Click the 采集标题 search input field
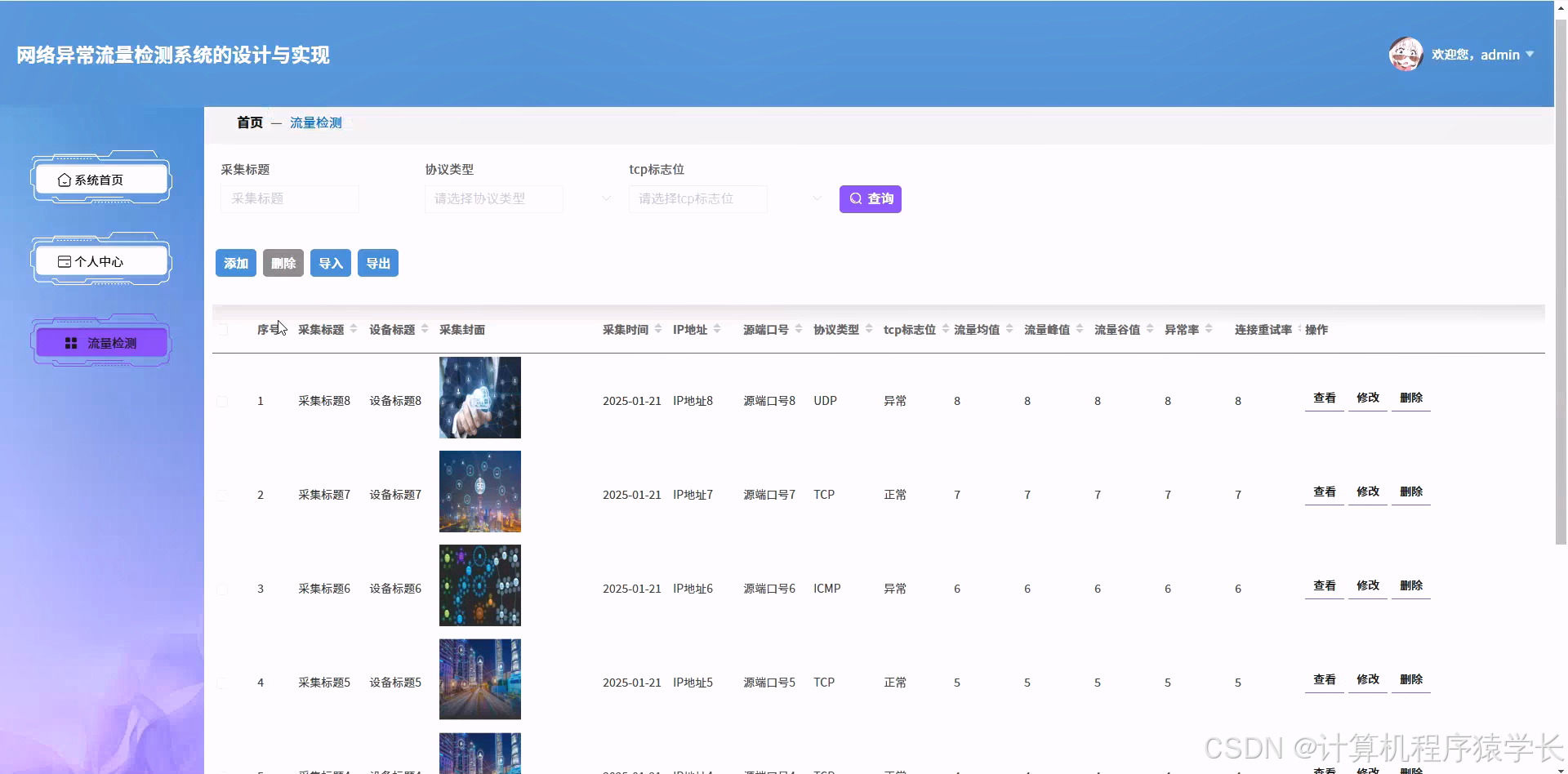The width and height of the screenshot is (1568, 774). click(x=289, y=198)
